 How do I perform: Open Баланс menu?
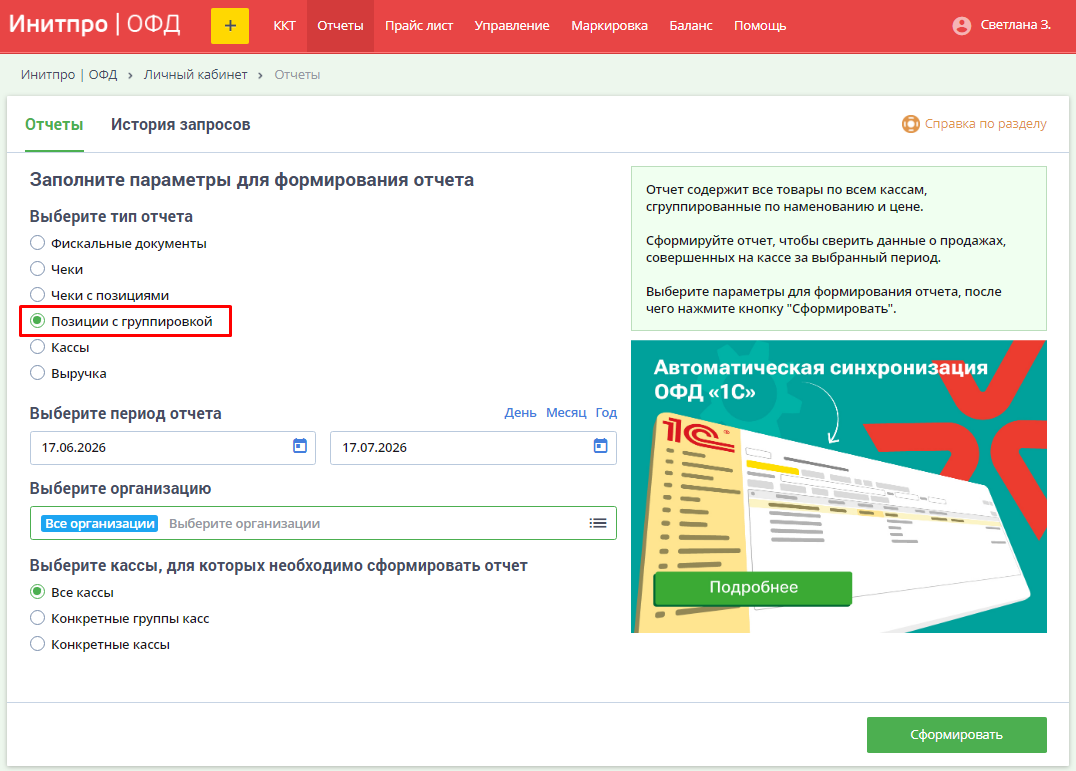tap(691, 26)
